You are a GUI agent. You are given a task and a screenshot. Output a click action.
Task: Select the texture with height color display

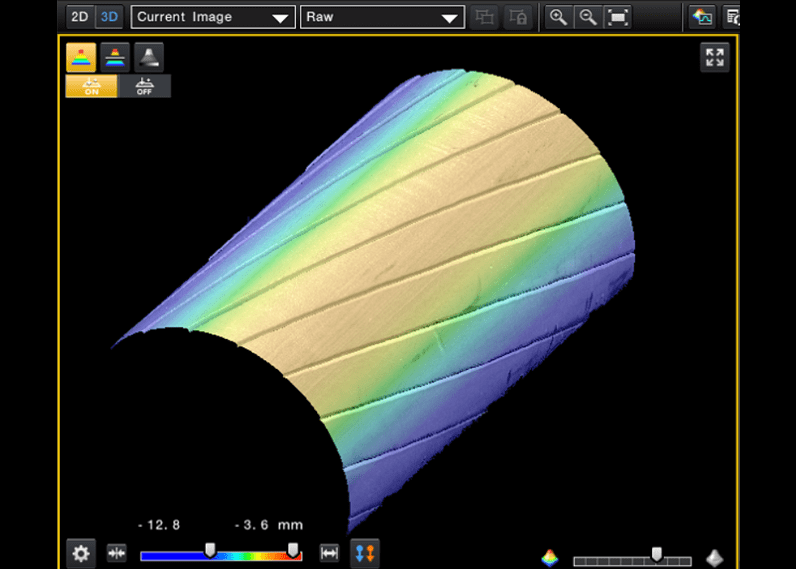pyautogui.click(x=81, y=57)
